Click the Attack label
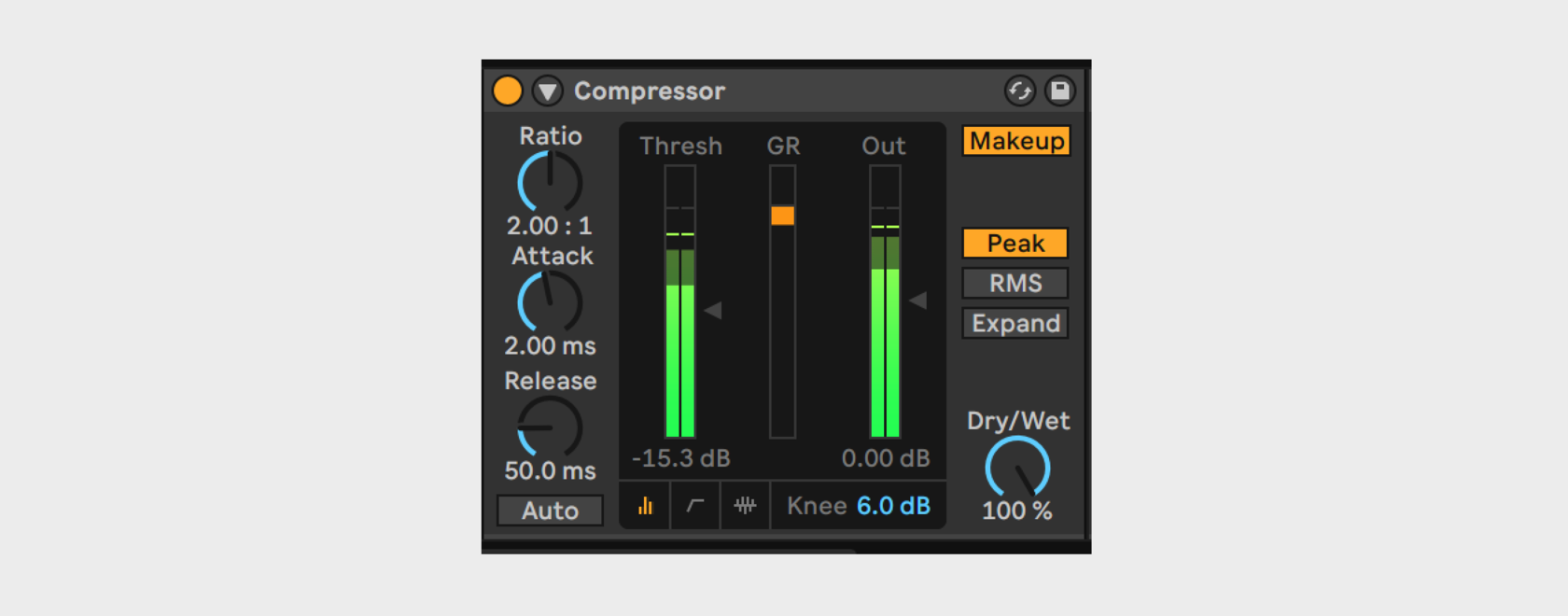Image resolution: width=1568 pixels, height=616 pixels. tap(552, 256)
